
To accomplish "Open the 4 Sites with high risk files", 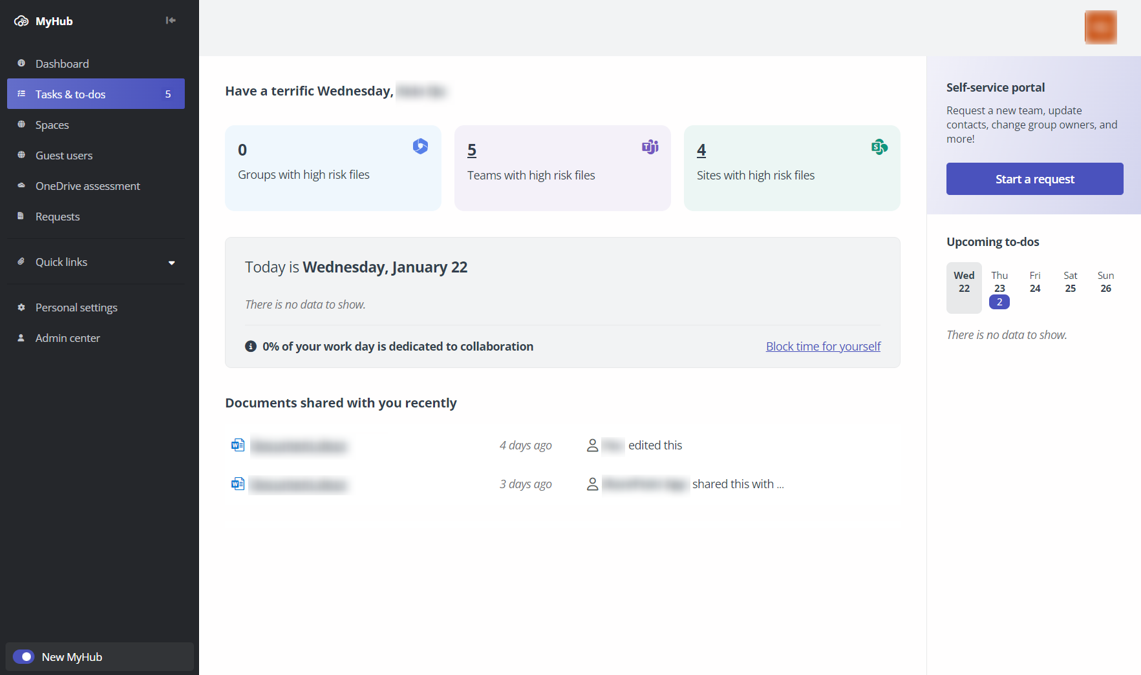I will [701, 150].
